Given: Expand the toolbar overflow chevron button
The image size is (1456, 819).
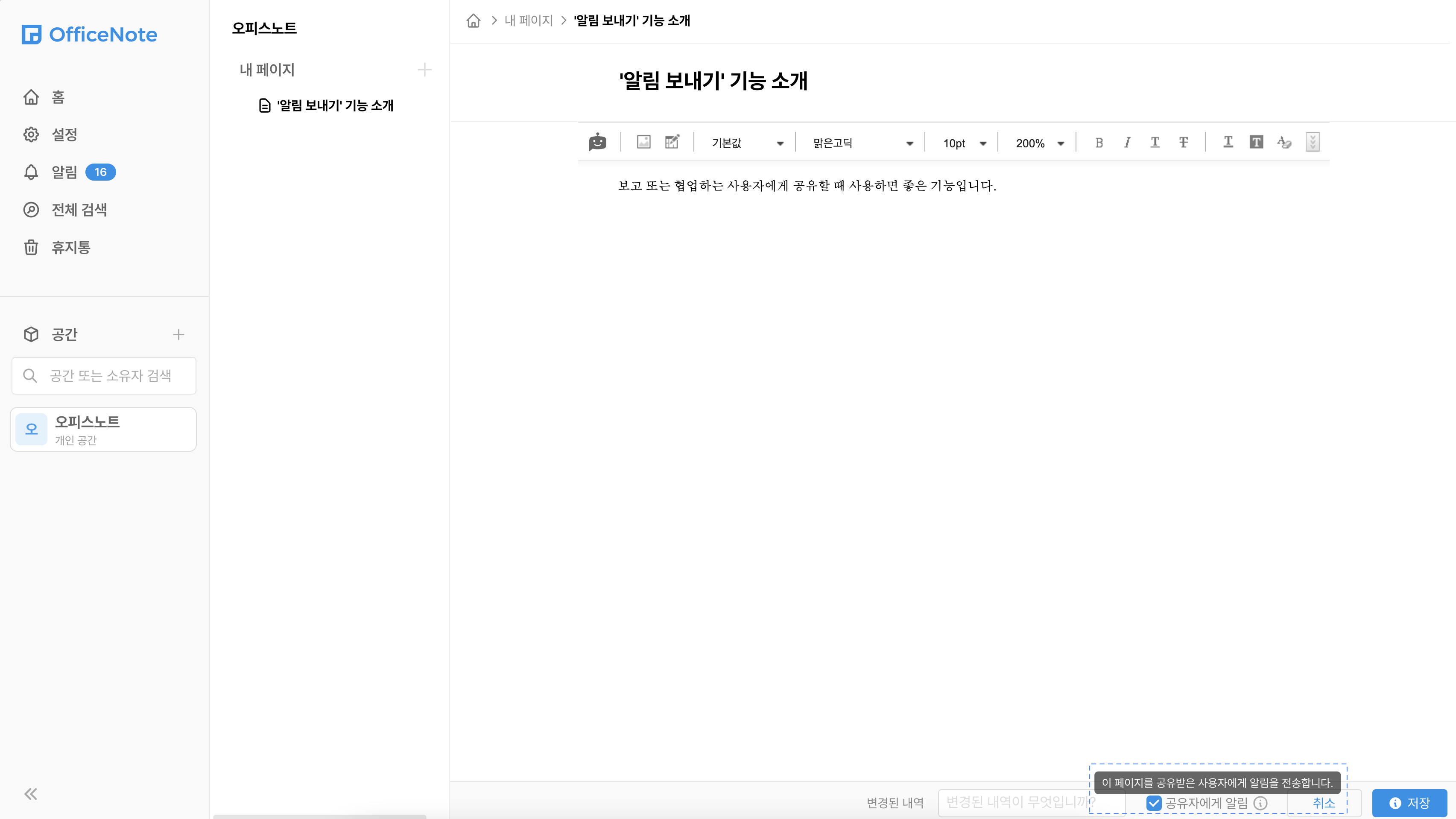Looking at the screenshot, I should [1313, 143].
